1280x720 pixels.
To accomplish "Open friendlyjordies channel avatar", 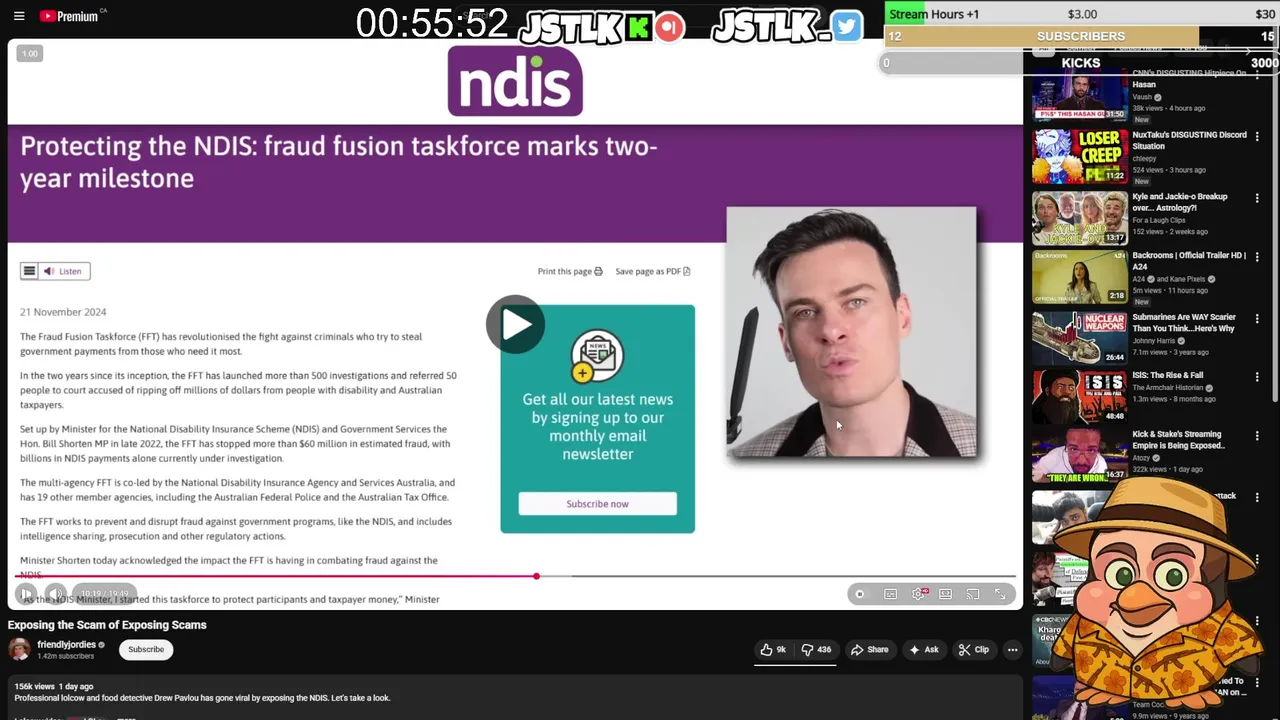I will 19,650.
